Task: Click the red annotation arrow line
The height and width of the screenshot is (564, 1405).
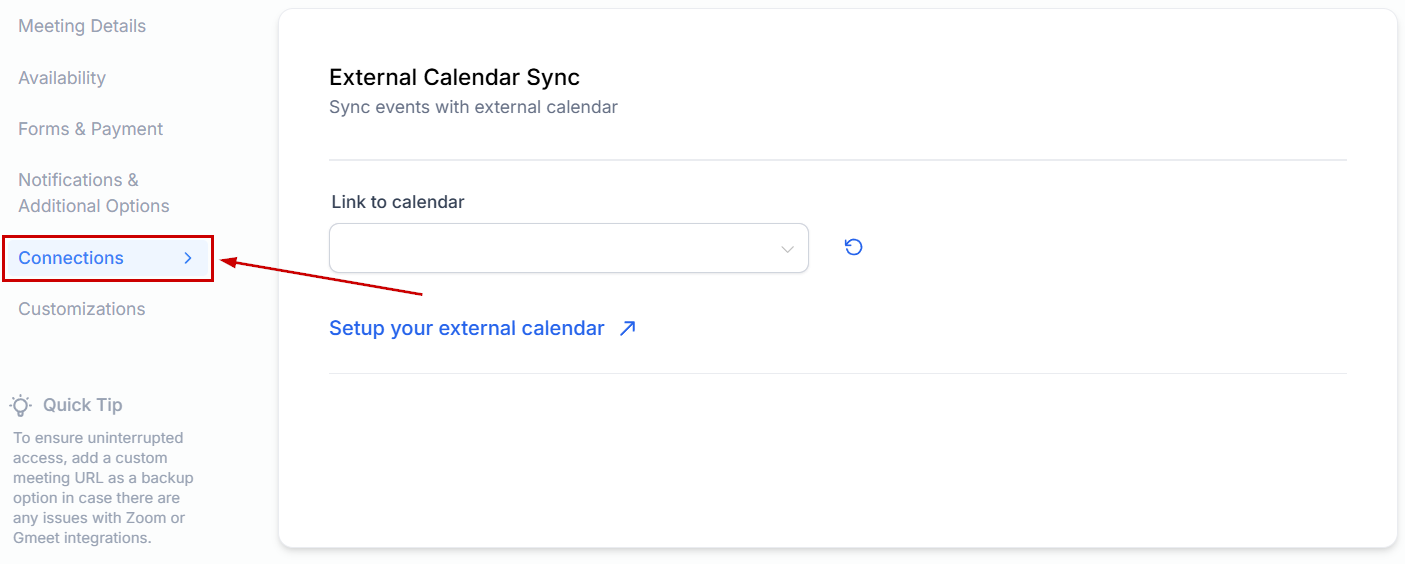Action: [x=330, y=279]
